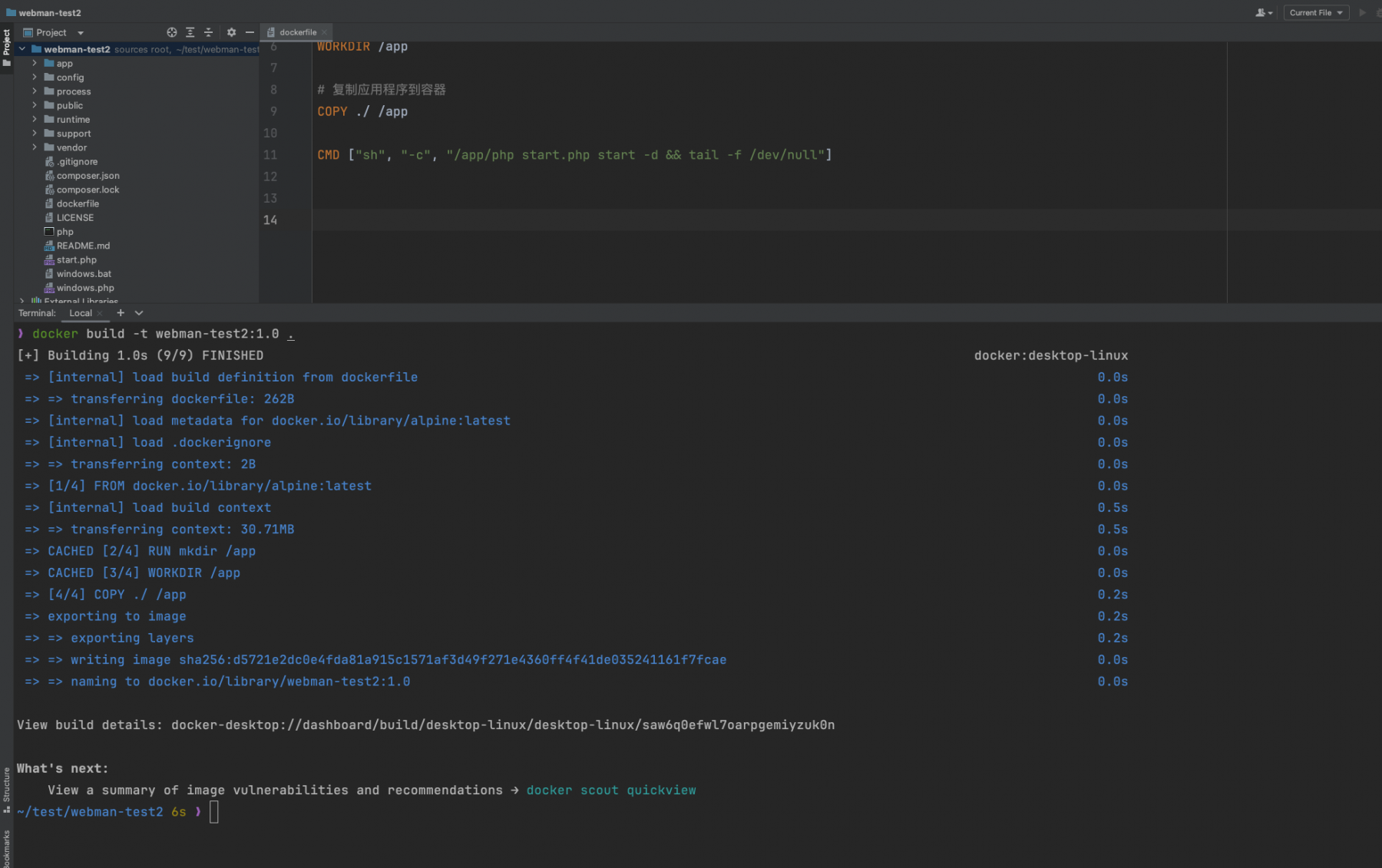Image resolution: width=1382 pixels, height=868 pixels.
Task: Click the 'COPY ./ /app' line in editor
Action: (362, 111)
